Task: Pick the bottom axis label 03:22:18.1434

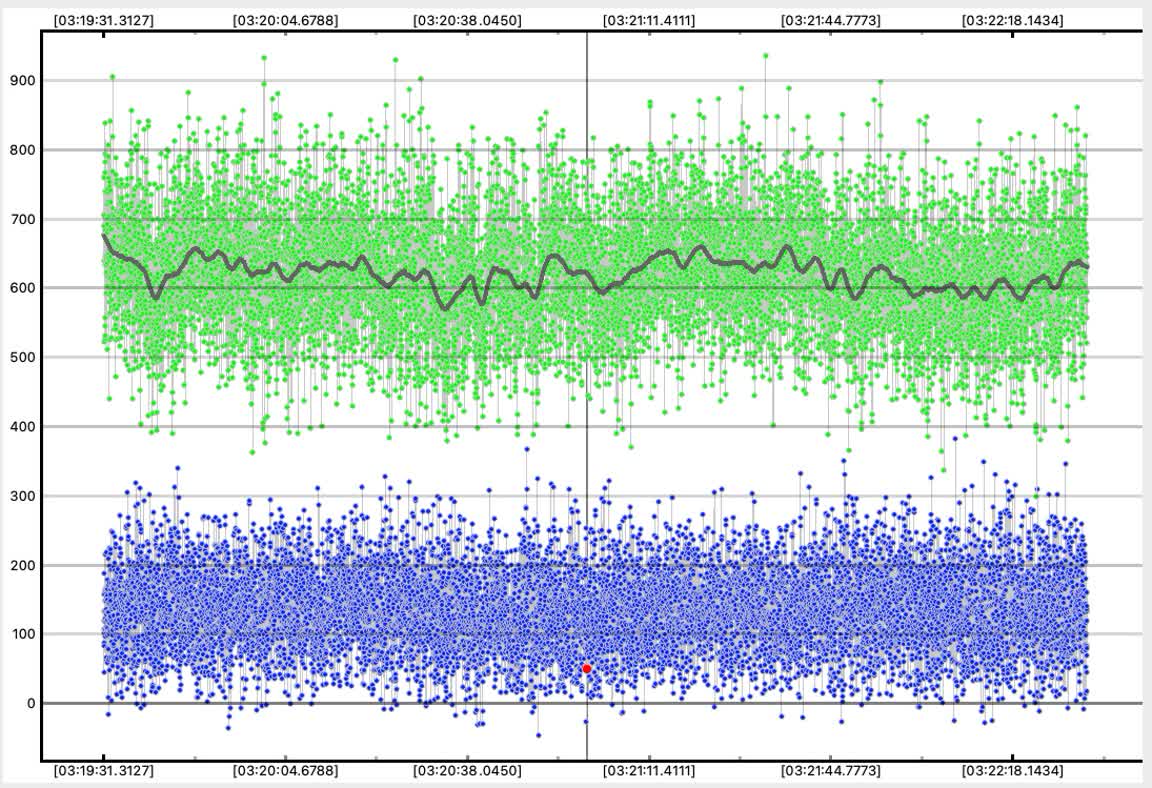Action: (x=1012, y=771)
